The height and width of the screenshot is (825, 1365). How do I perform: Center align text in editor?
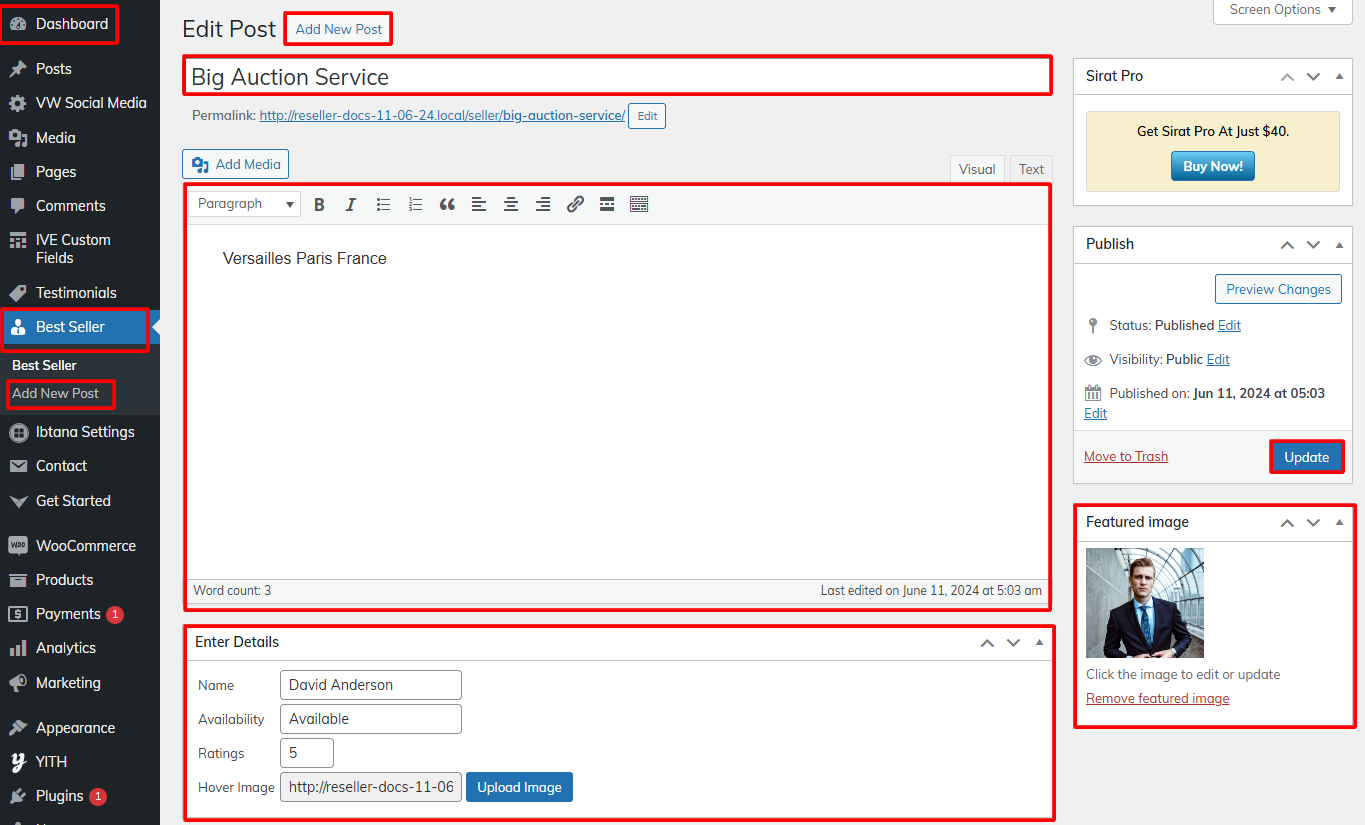coord(511,205)
